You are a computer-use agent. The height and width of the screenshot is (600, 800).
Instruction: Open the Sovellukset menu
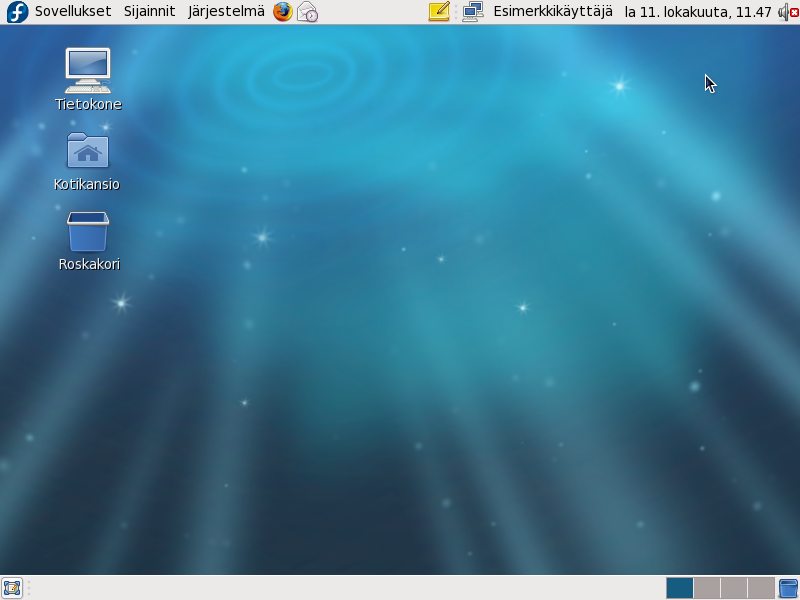tap(73, 12)
